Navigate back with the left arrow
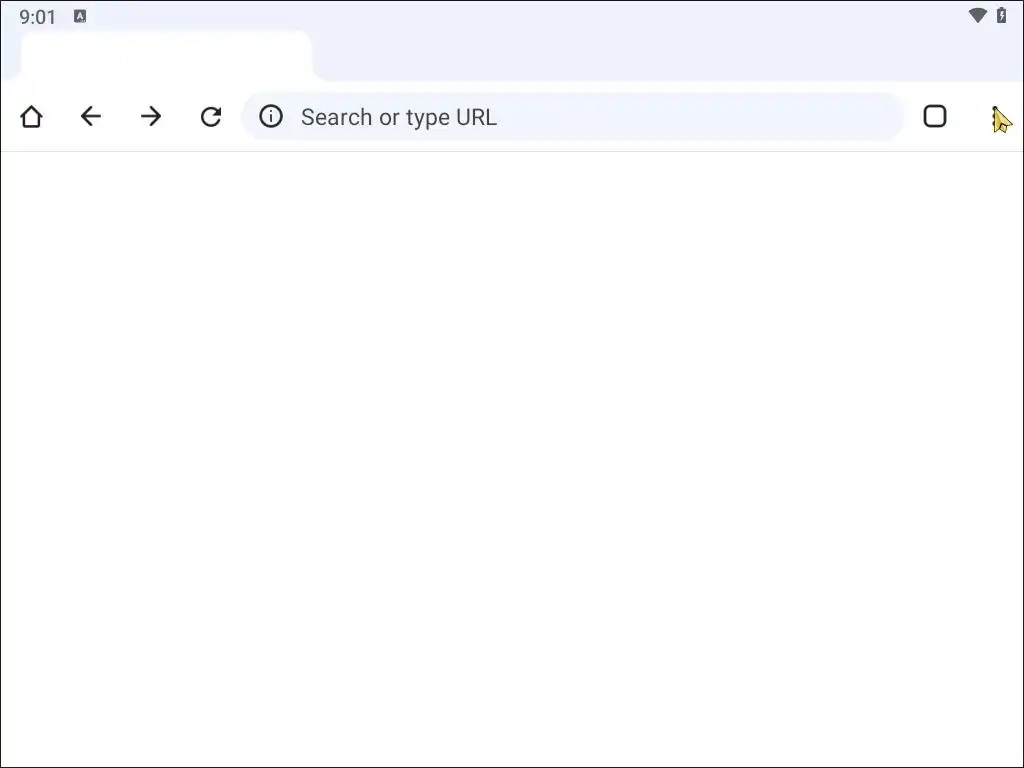This screenshot has height=768, width=1024. pos(91,117)
